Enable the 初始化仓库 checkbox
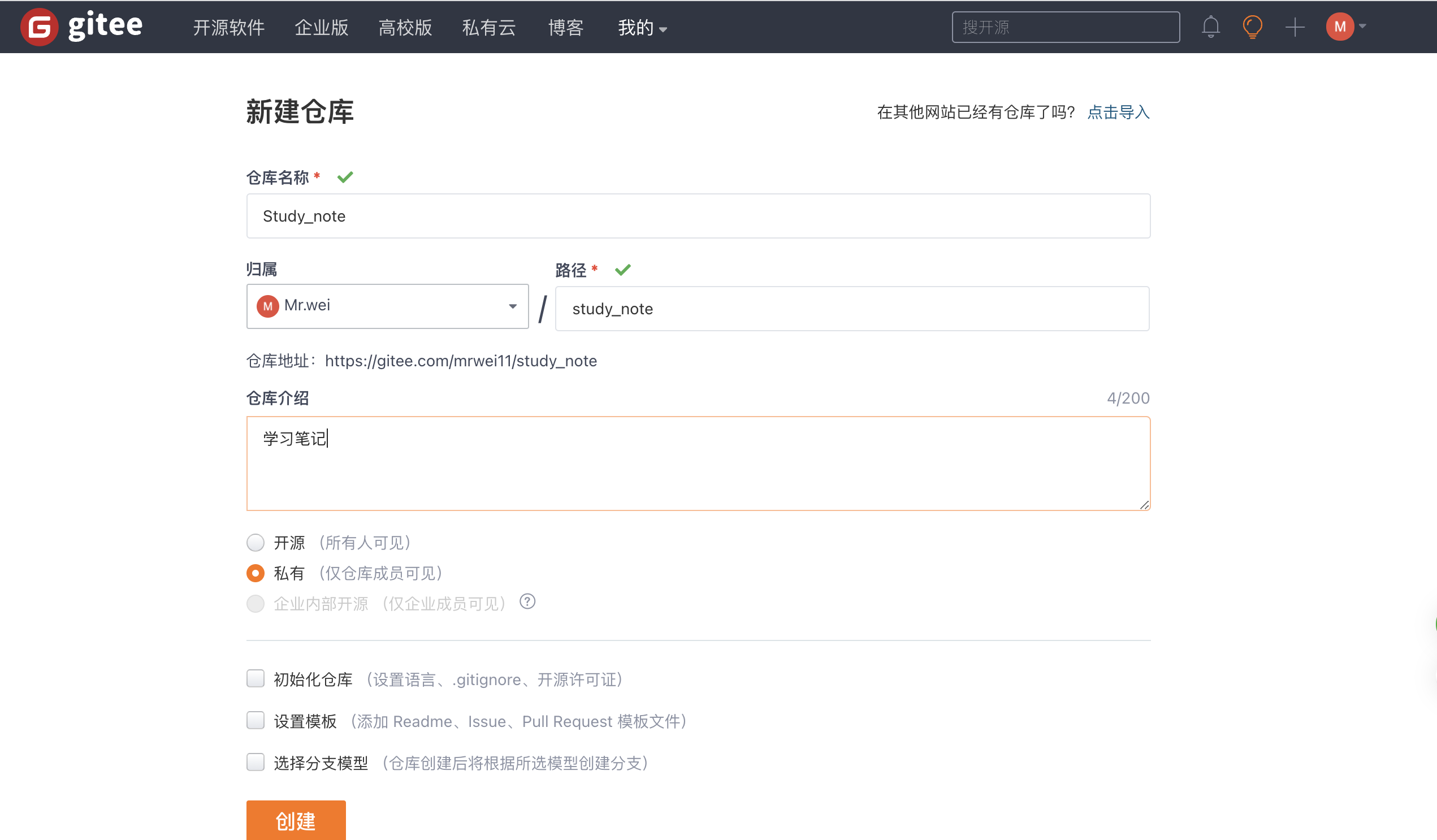The image size is (1437, 840). point(256,679)
